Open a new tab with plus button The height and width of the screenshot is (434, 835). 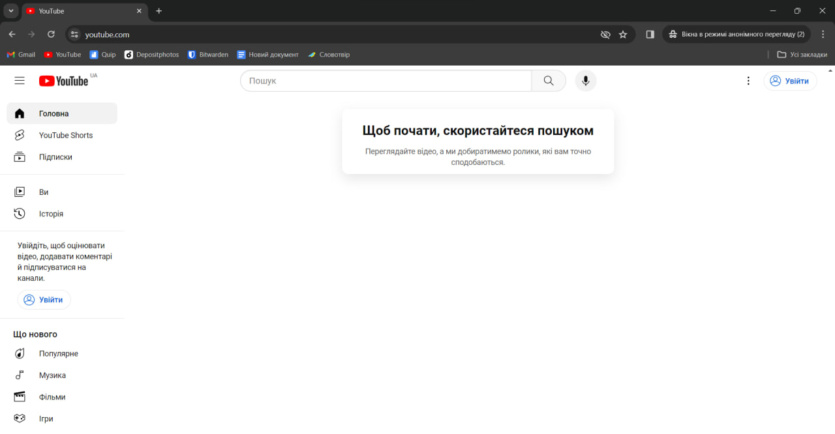(x=159, y=11)
